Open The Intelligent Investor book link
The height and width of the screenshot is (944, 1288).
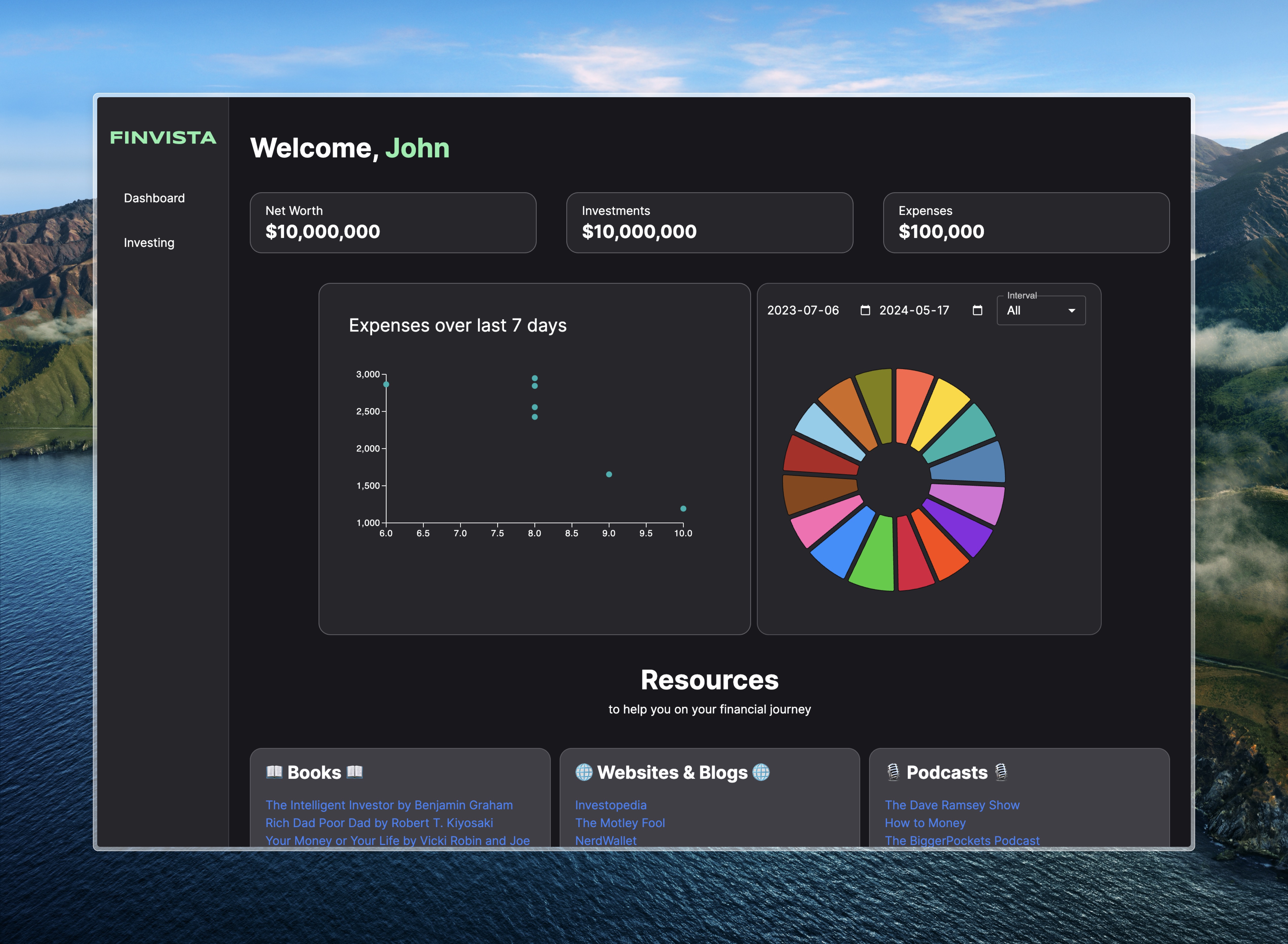(389, 805)
